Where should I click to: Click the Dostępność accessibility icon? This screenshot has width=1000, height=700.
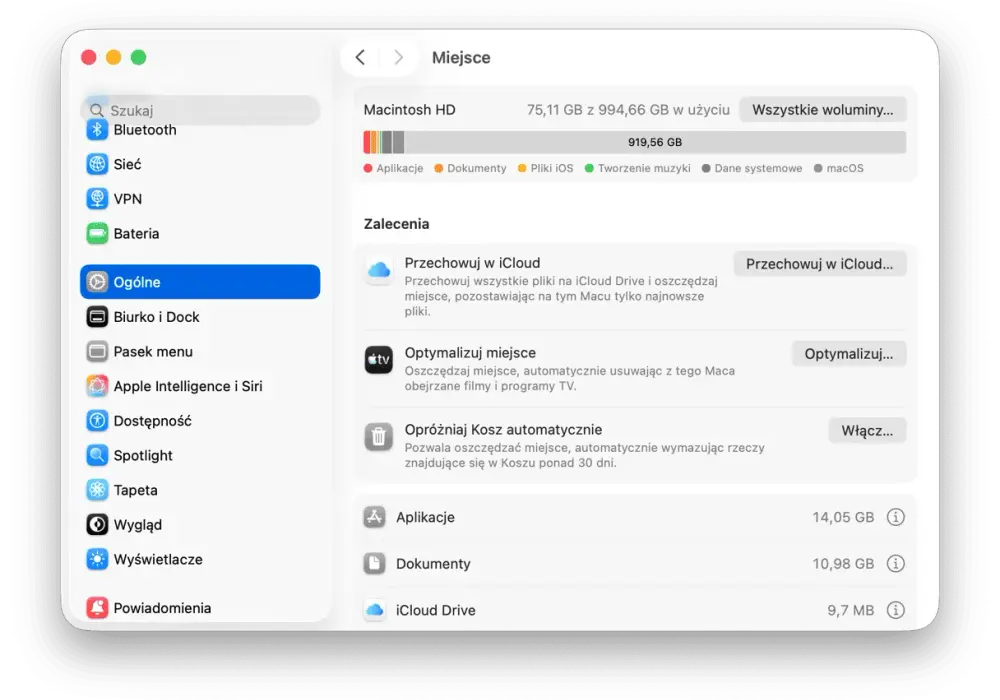pos(97,421)
